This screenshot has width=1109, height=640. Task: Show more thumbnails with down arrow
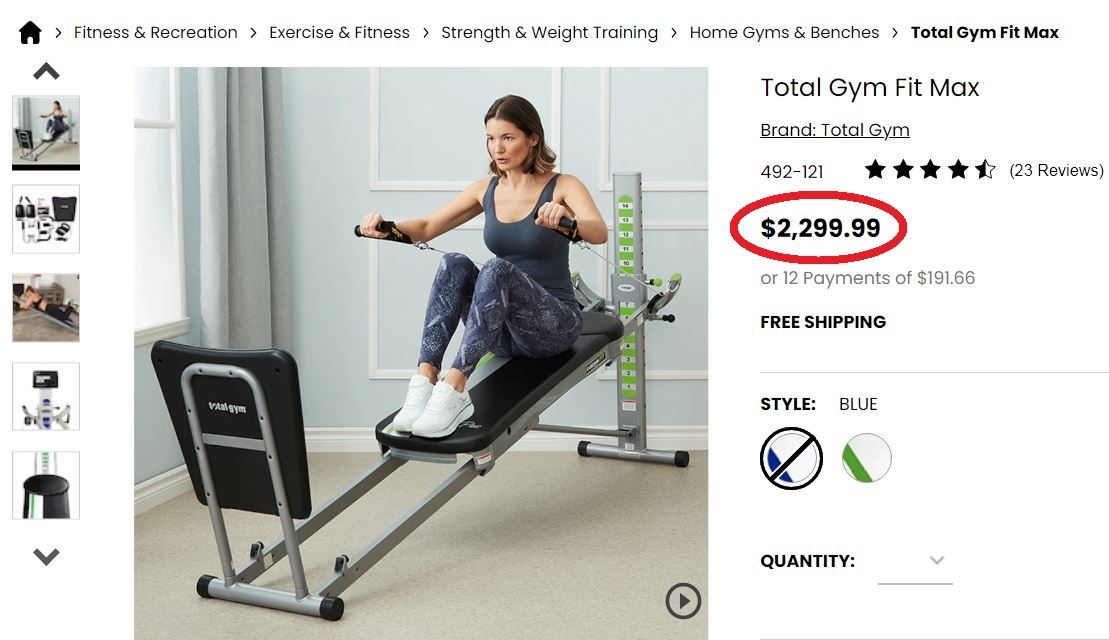46,557
